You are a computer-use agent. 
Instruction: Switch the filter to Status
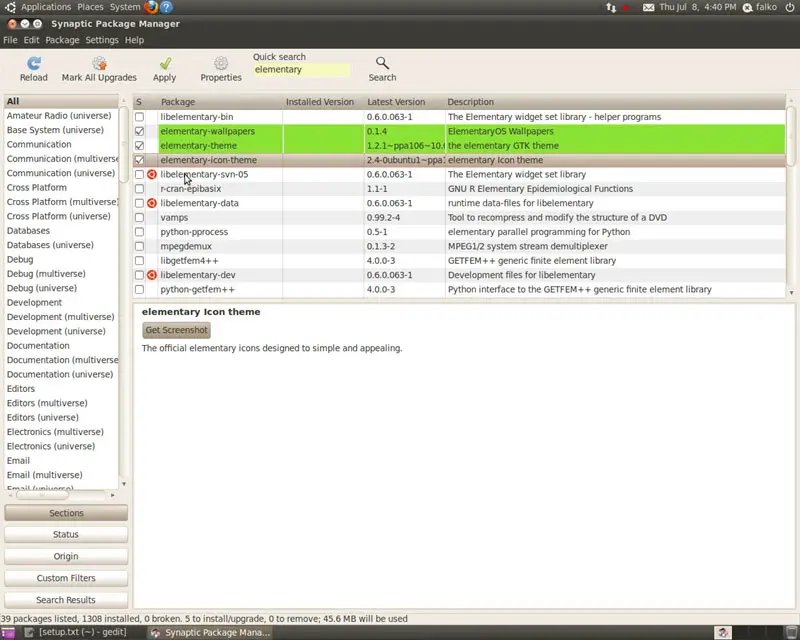click(66, 534)
